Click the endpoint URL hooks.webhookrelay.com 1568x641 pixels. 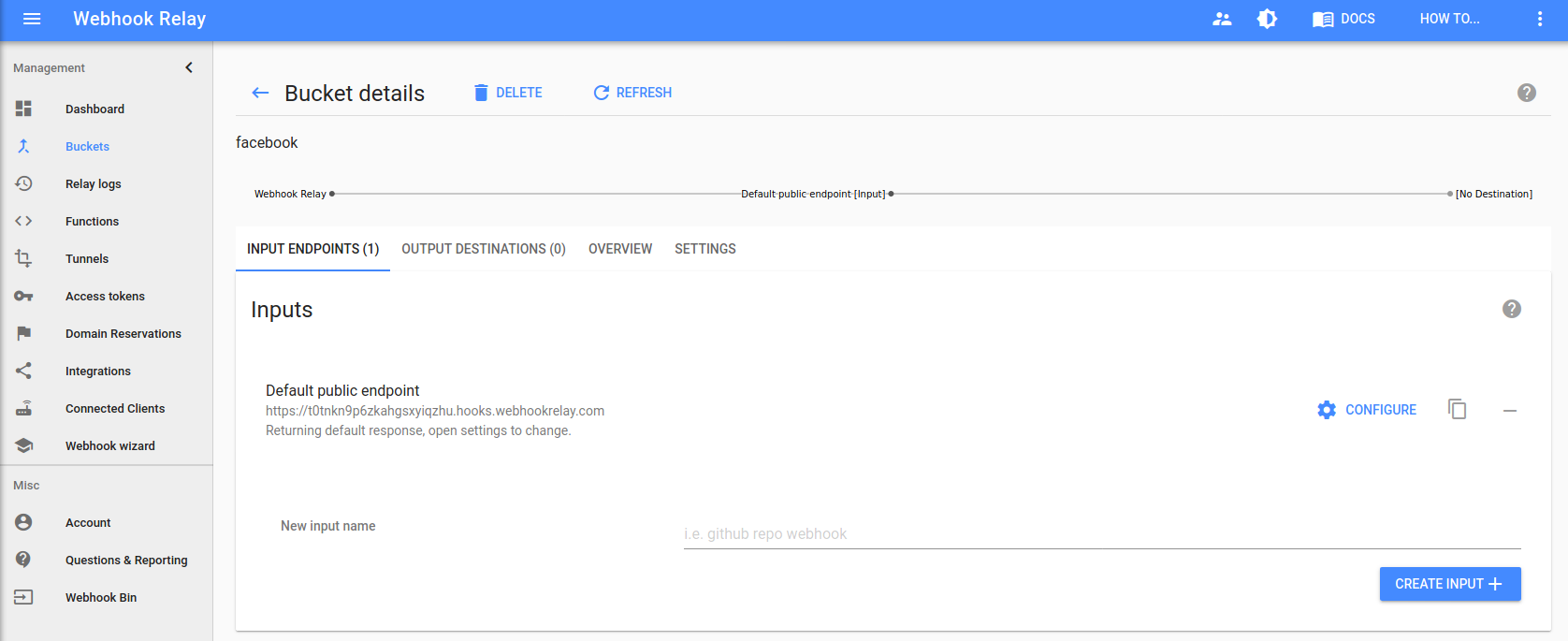(435, 411)
